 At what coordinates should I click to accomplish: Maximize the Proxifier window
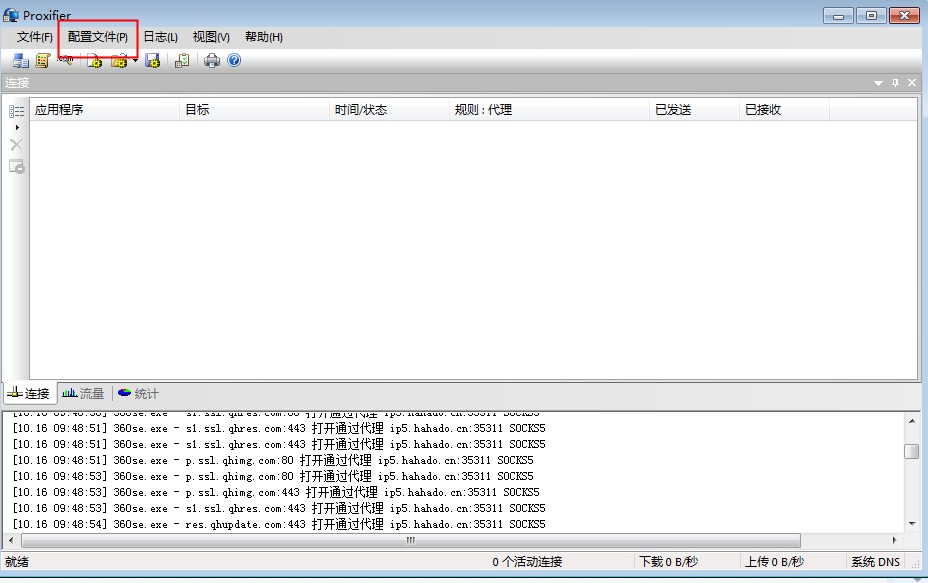tap(871, 15)
